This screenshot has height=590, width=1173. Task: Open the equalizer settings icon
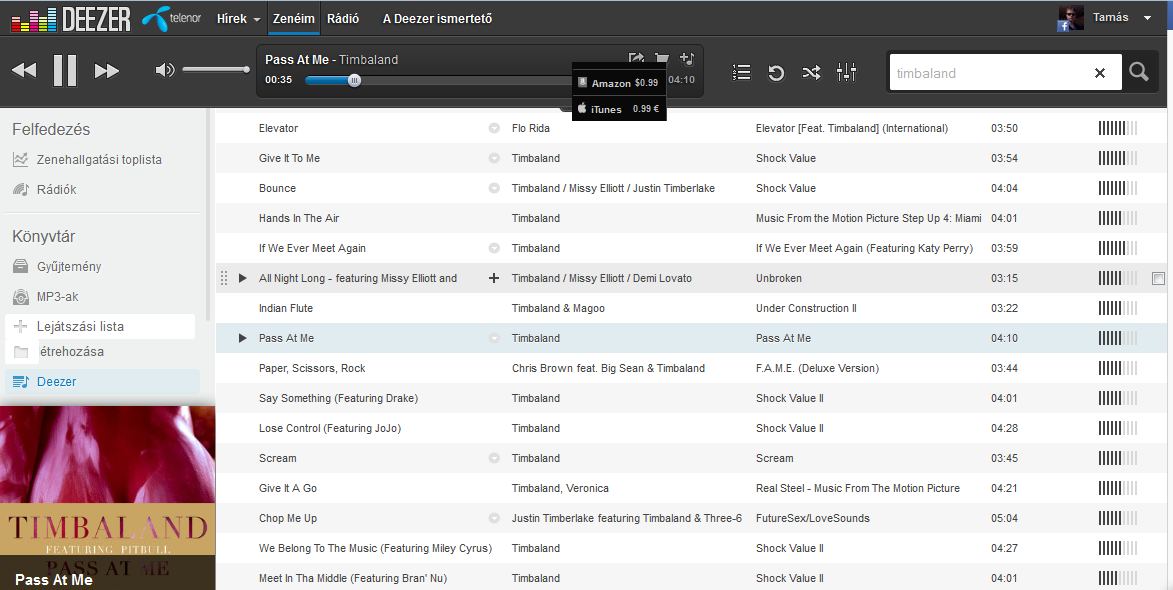click(x=846, y=72)
